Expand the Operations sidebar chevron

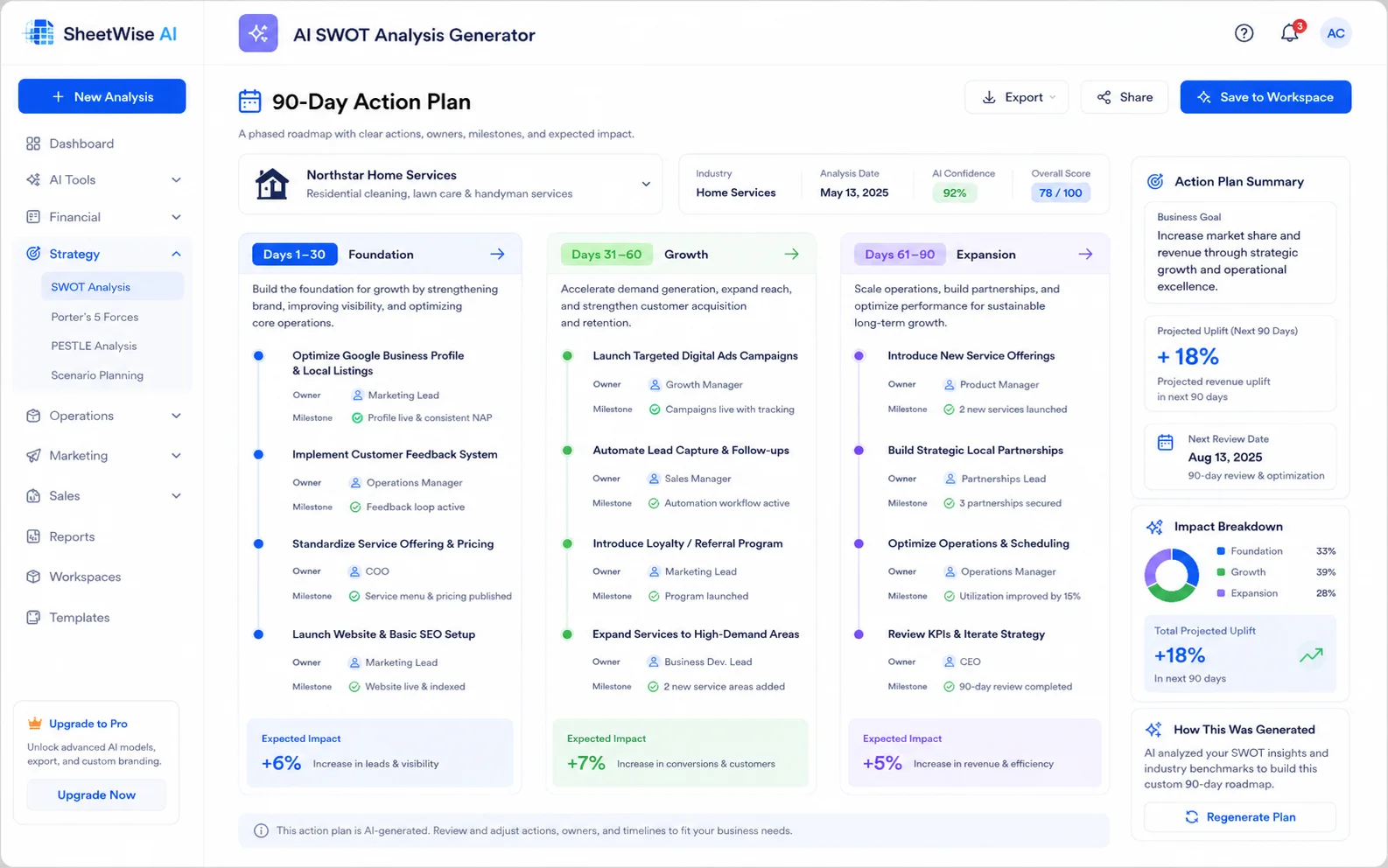click(x=176, y=416)
